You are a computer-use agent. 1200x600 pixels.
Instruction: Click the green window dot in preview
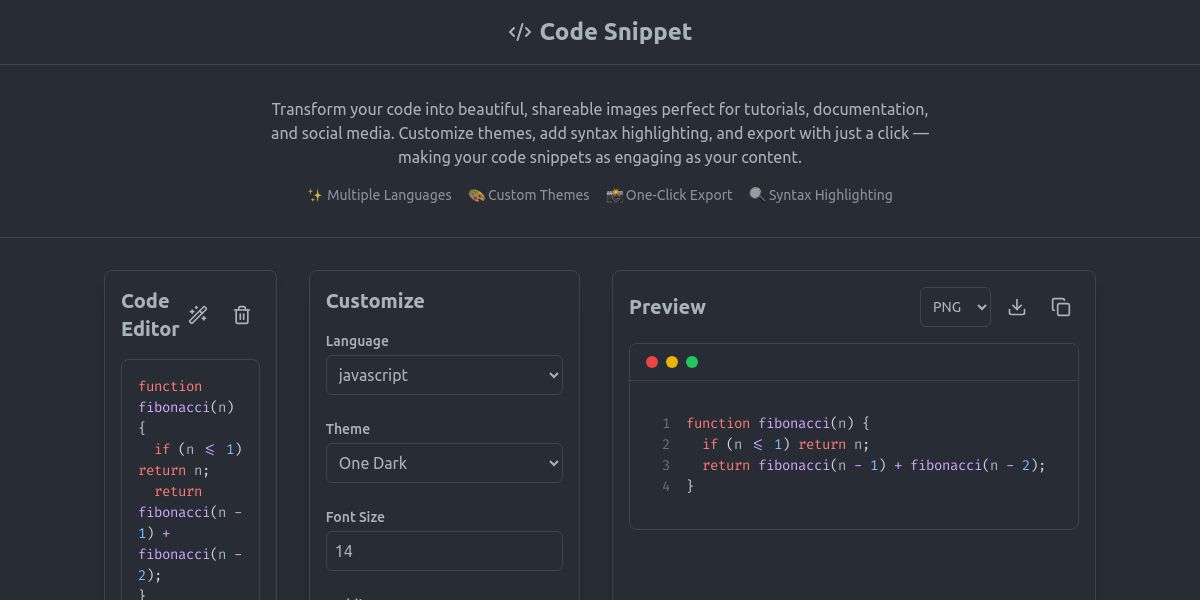(x=692, y=362)
